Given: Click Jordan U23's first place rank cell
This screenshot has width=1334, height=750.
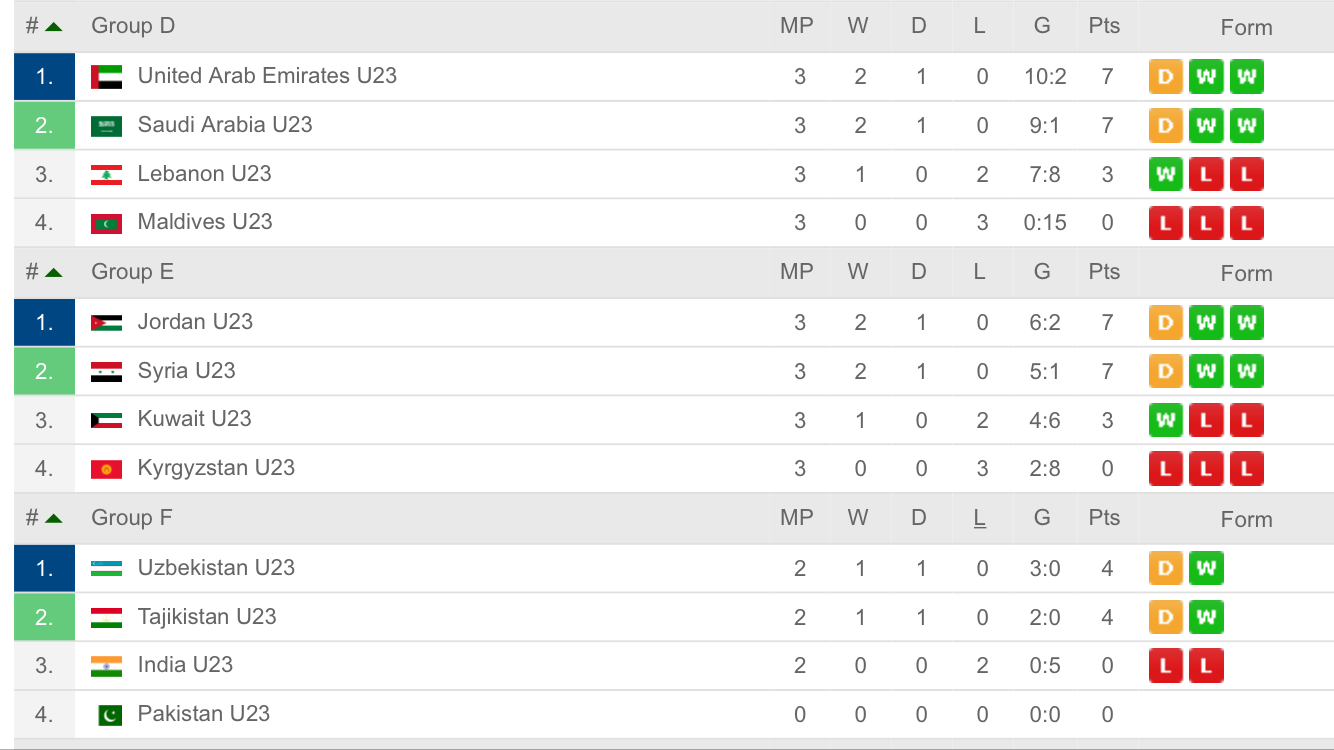Looking at the screenshot, I should [44, 323].
